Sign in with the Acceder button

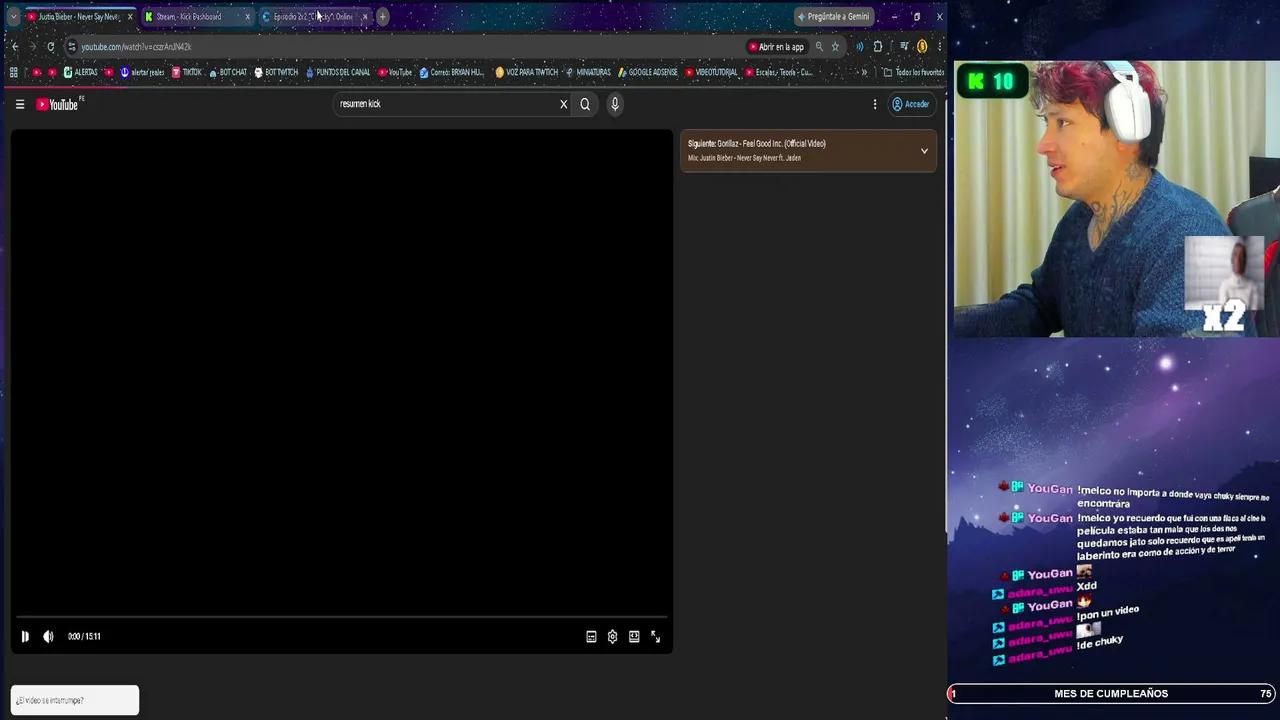[x=911, y=104]
